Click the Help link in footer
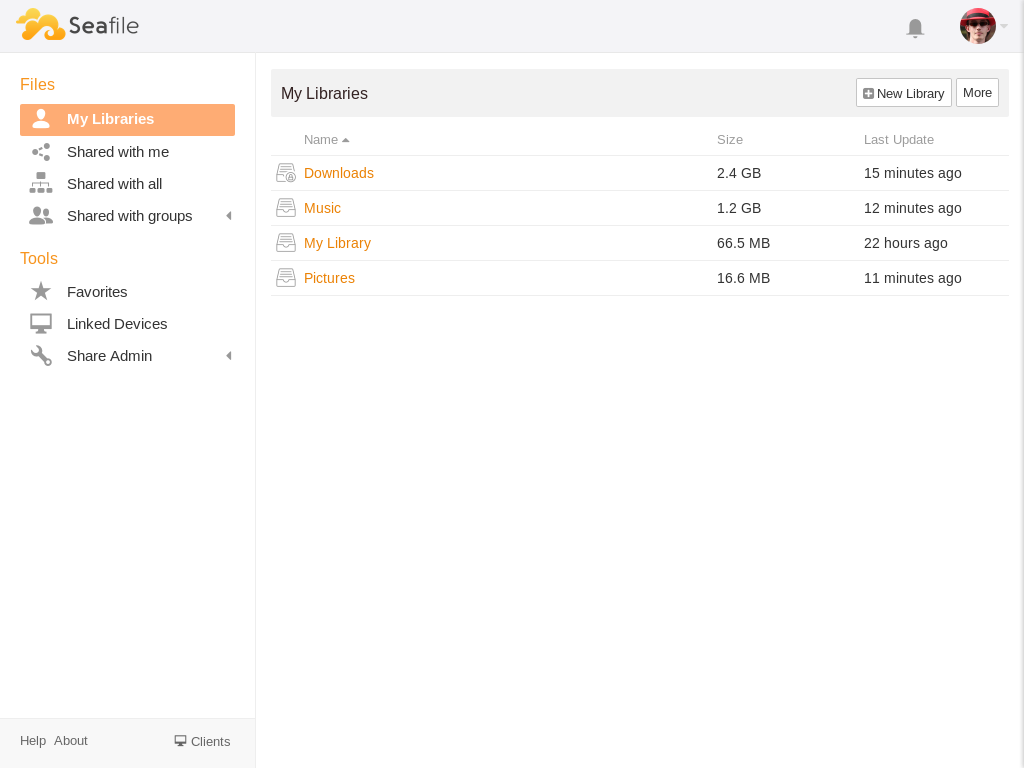Viewport: 1024px width, 768px height. 33,741
